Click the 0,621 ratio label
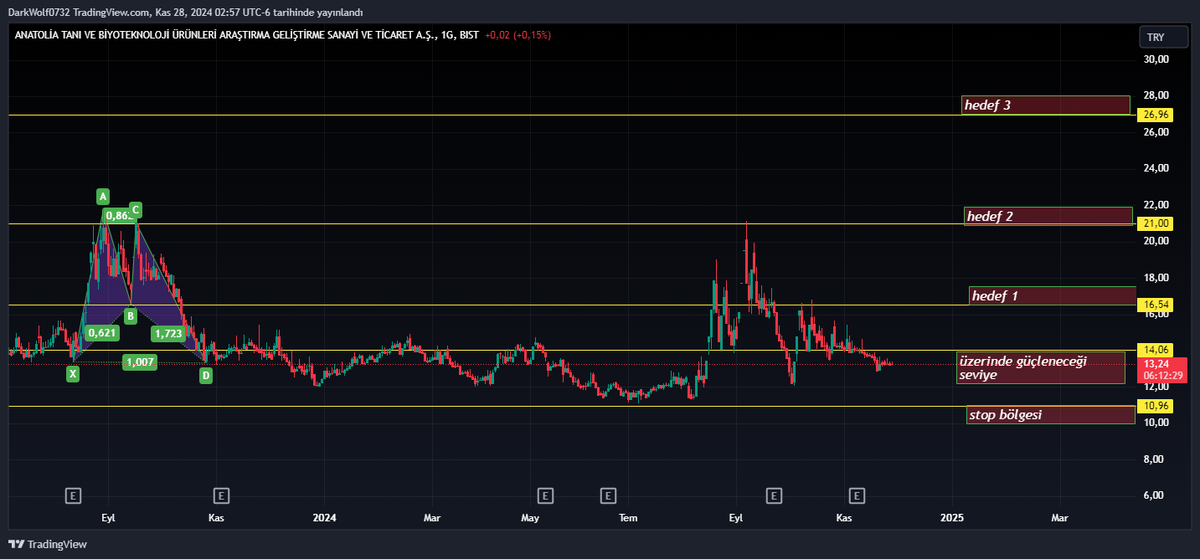The image size is (1200, 559). click(101, 333)
